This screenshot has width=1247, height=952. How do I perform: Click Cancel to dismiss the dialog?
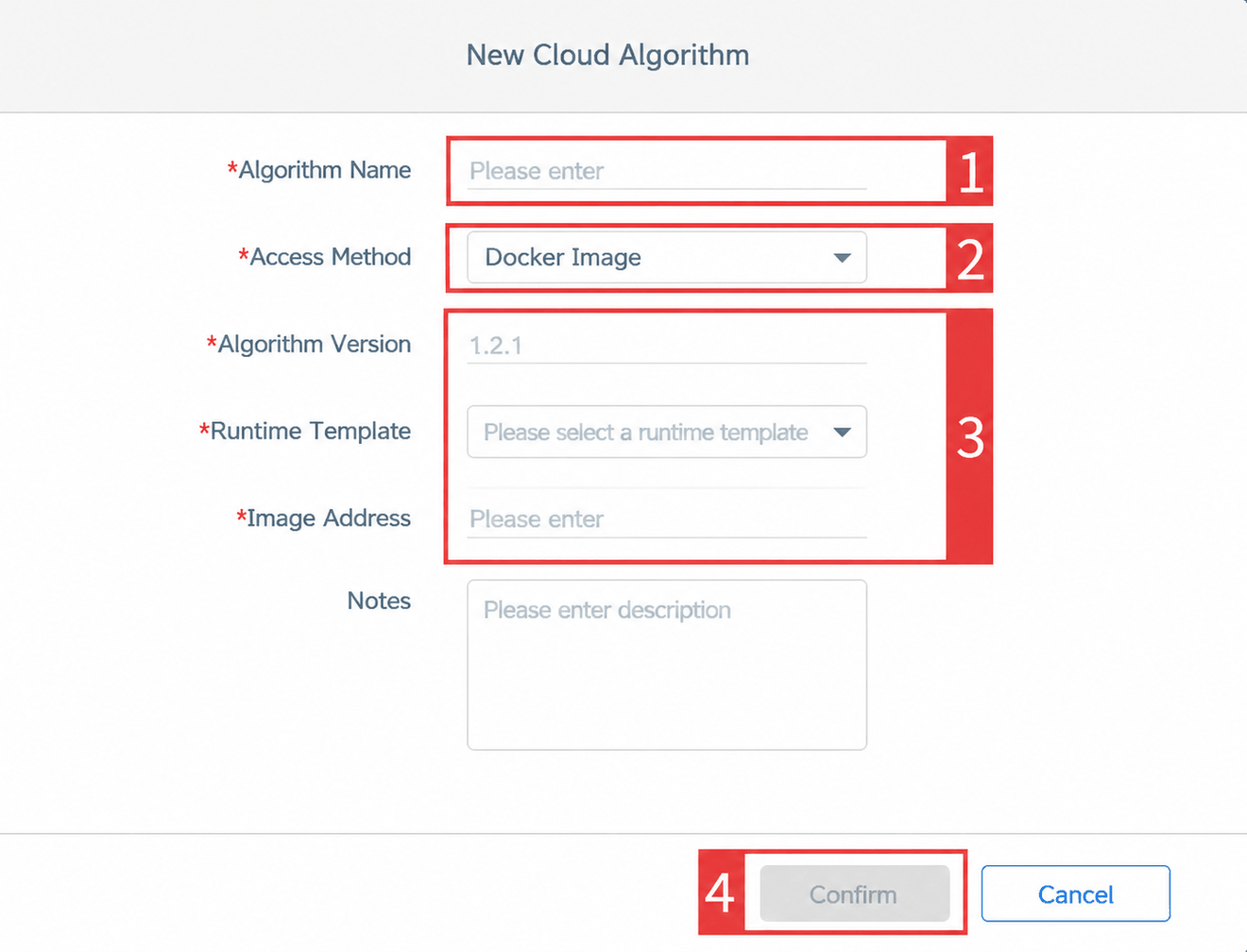(1076, 893)
